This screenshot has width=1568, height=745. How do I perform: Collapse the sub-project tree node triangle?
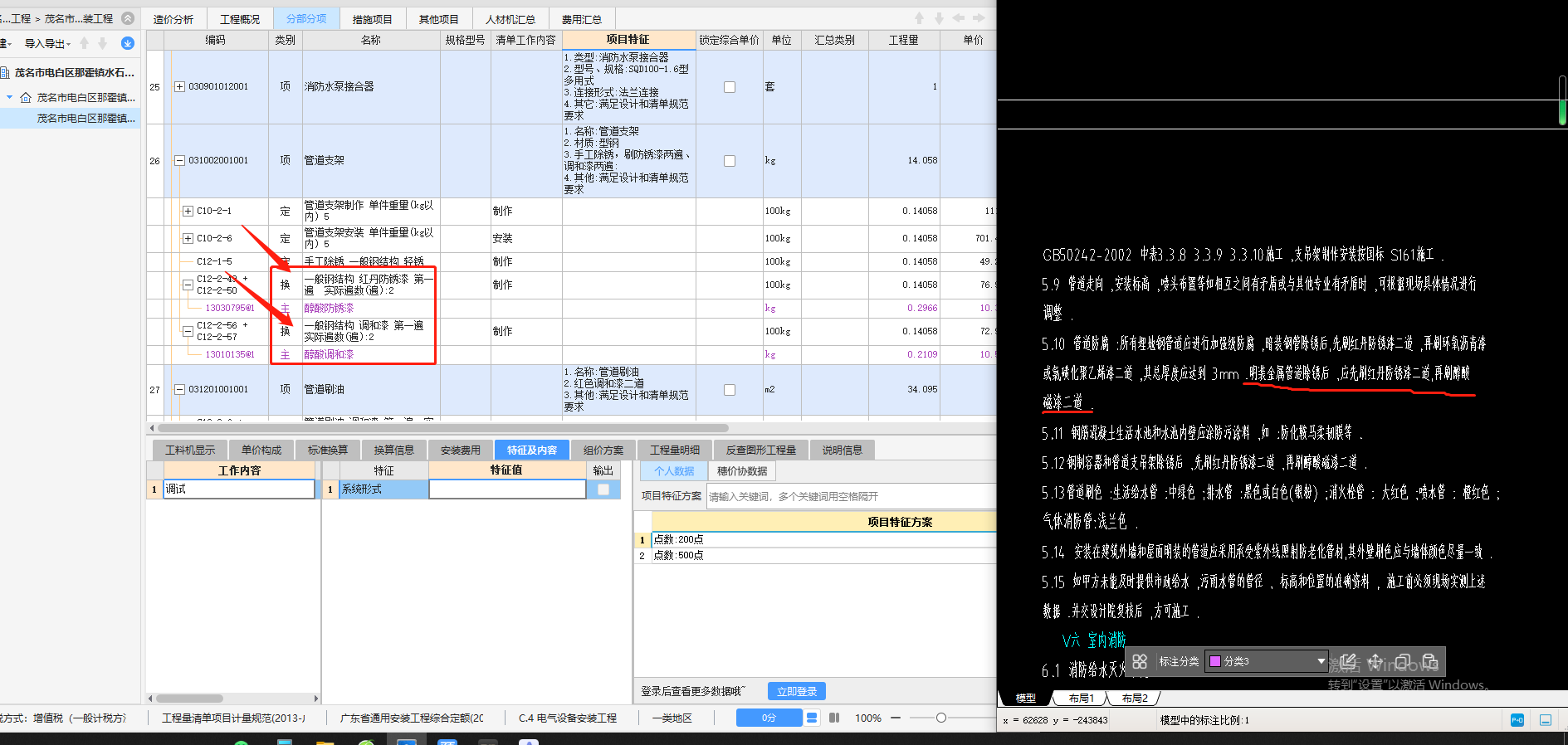(10, 98)
